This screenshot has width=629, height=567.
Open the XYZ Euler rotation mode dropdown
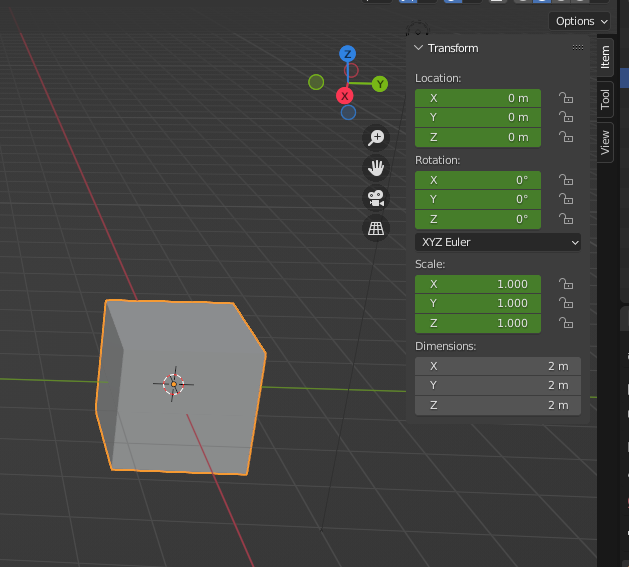coord(498,242)
